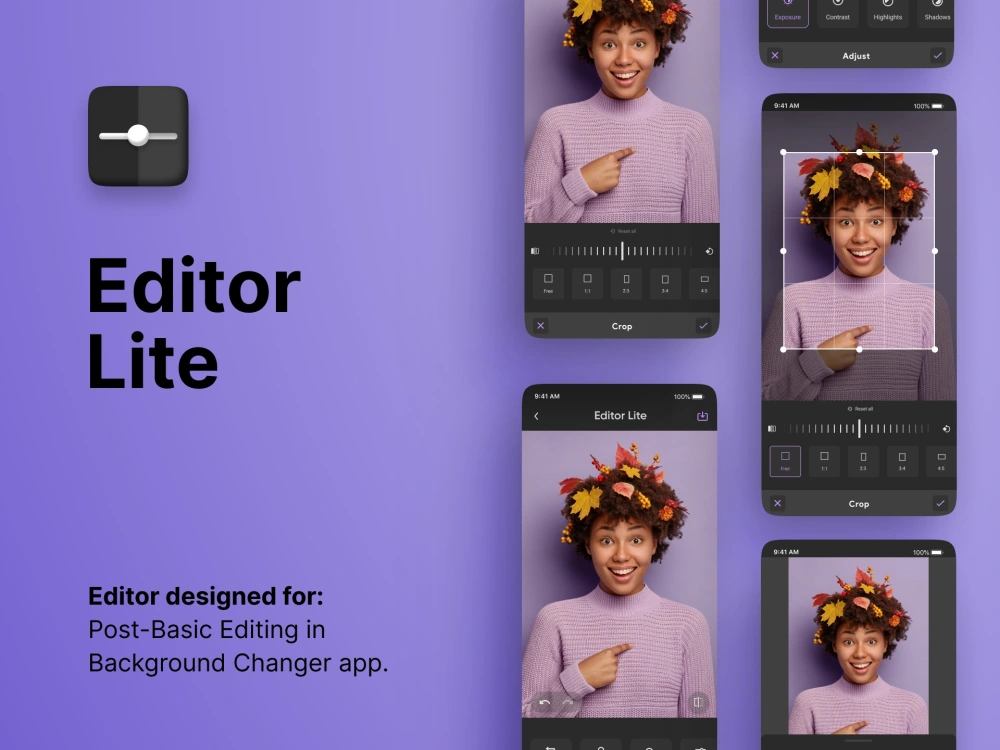Screen dimensions: 1000x750
Task: Click 'Background Changer app.' text line
Action: point(238,663)
